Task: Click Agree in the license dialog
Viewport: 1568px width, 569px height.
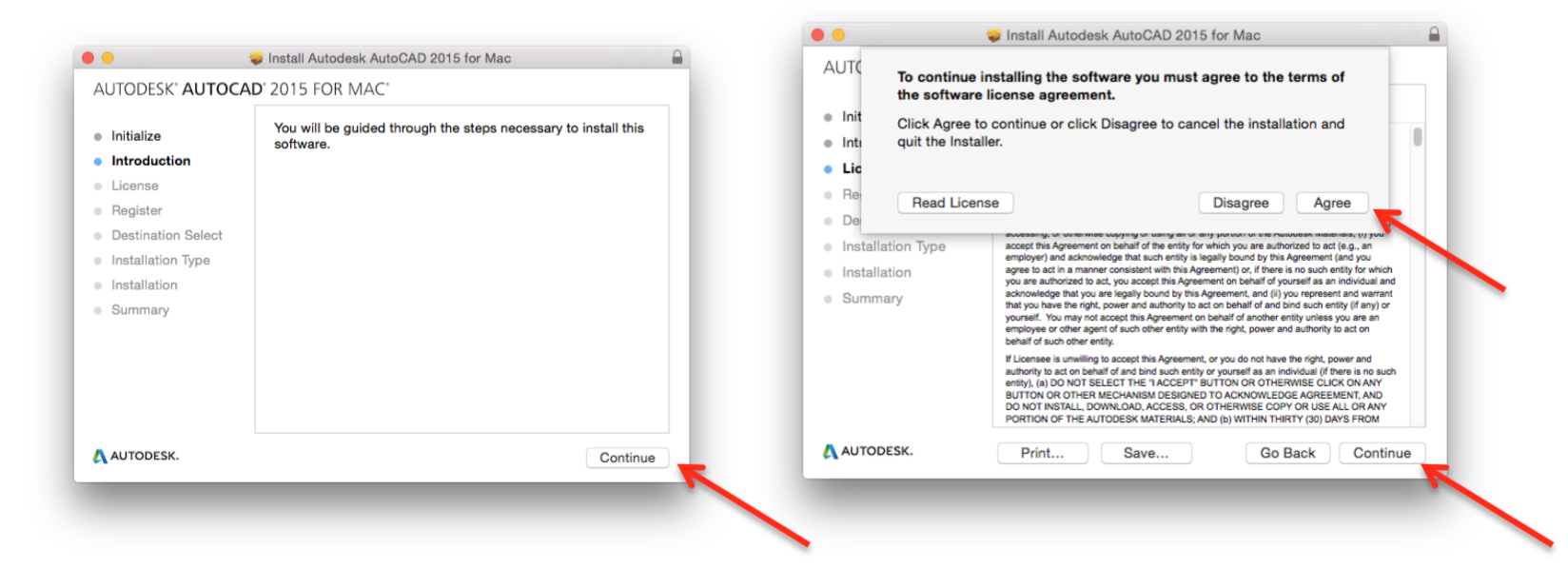Action: point(1332,203)
